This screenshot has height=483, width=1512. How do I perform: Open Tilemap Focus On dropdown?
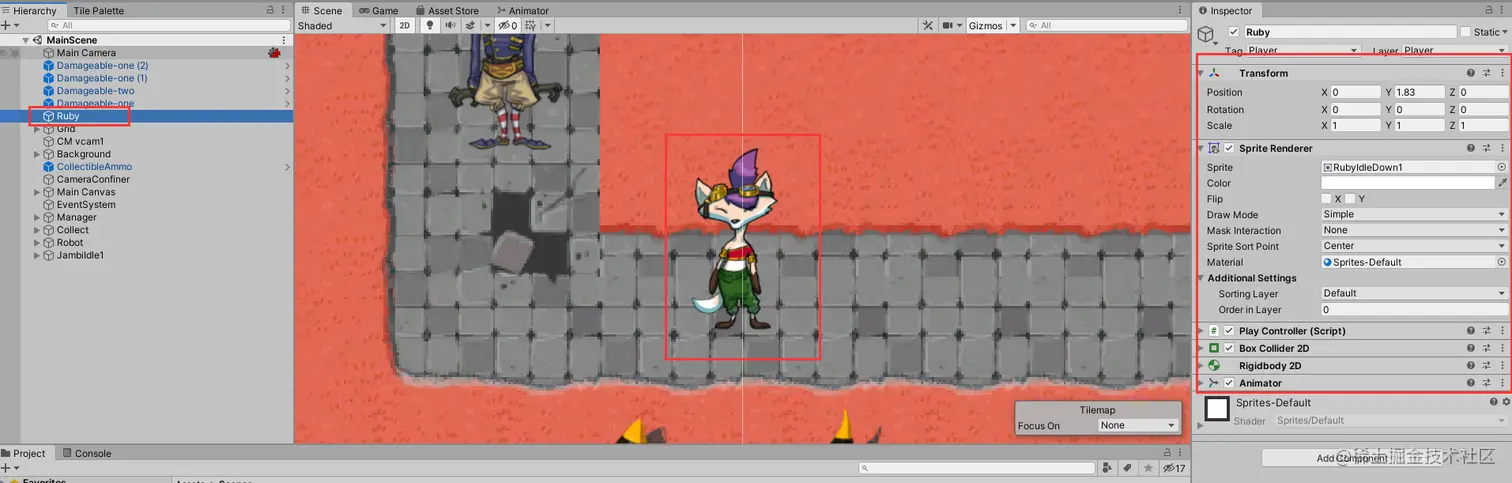click(1137, 425)
